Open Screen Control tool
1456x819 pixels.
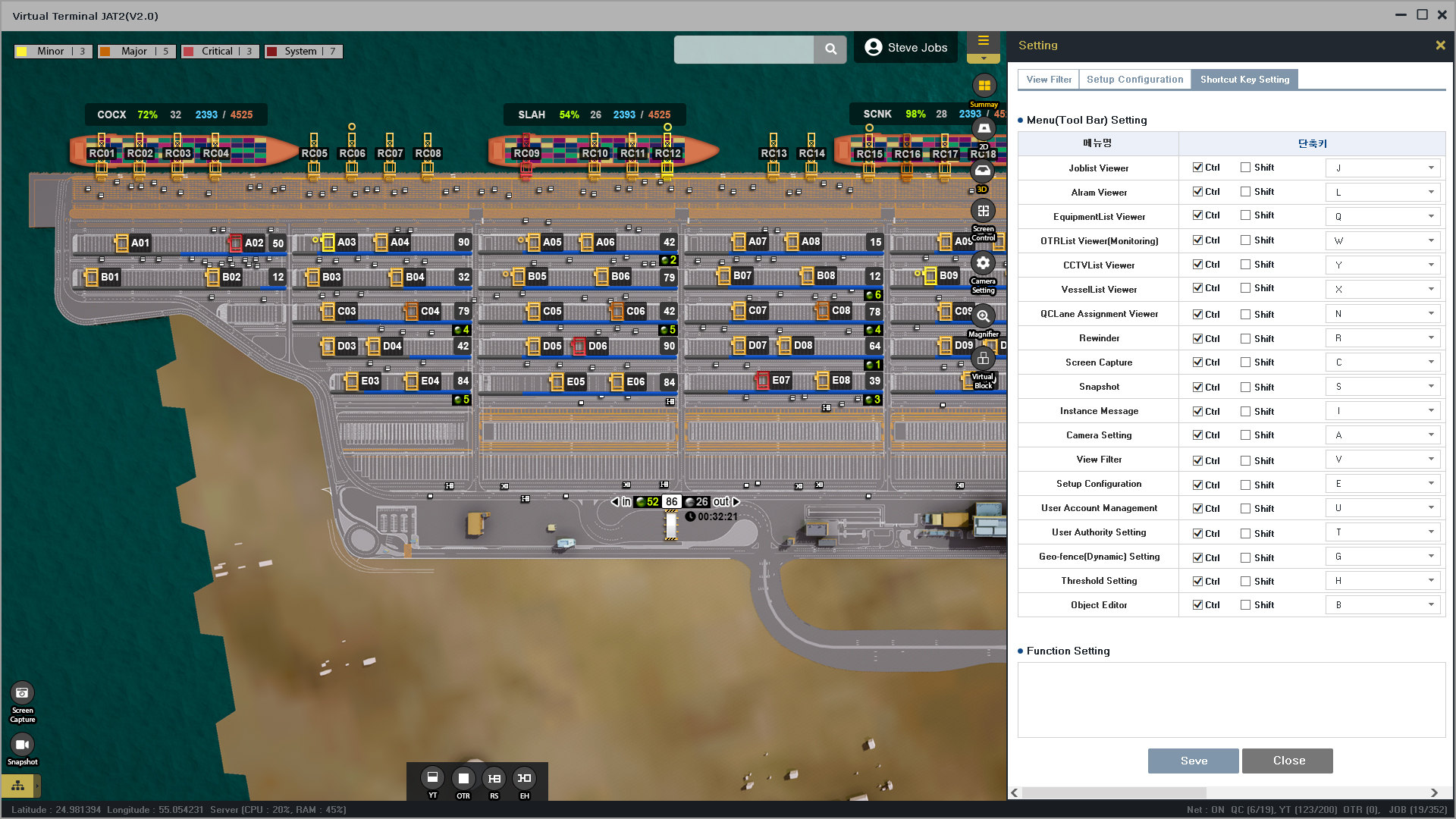click(x=983, y=212)
